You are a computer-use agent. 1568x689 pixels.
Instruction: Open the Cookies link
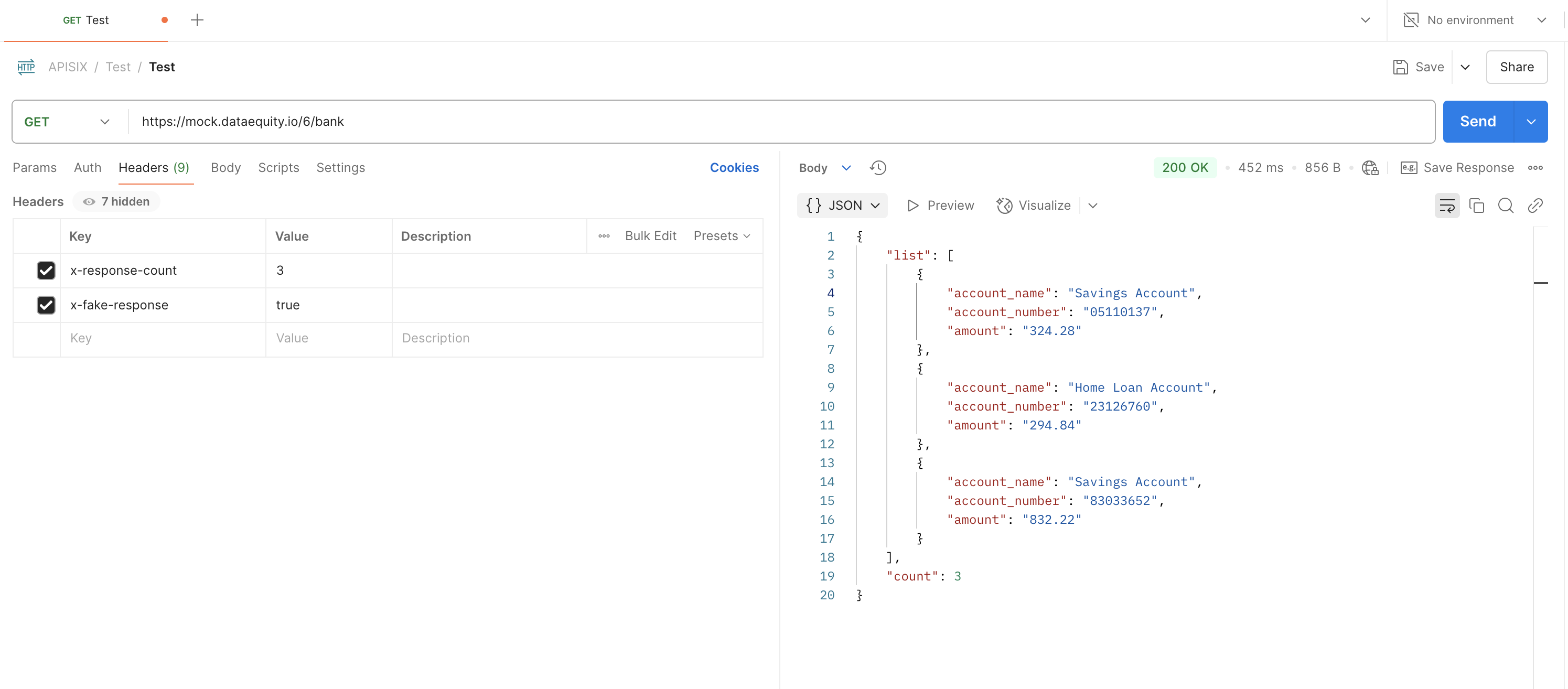[x=734, y=167]
